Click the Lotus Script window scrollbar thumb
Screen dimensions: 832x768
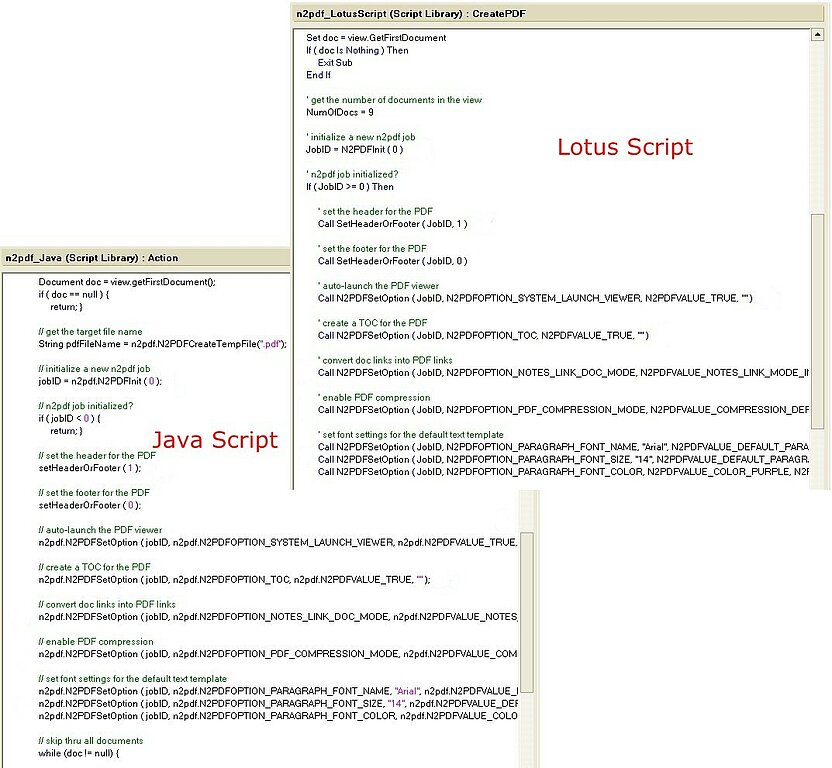[x=818, y=321]
